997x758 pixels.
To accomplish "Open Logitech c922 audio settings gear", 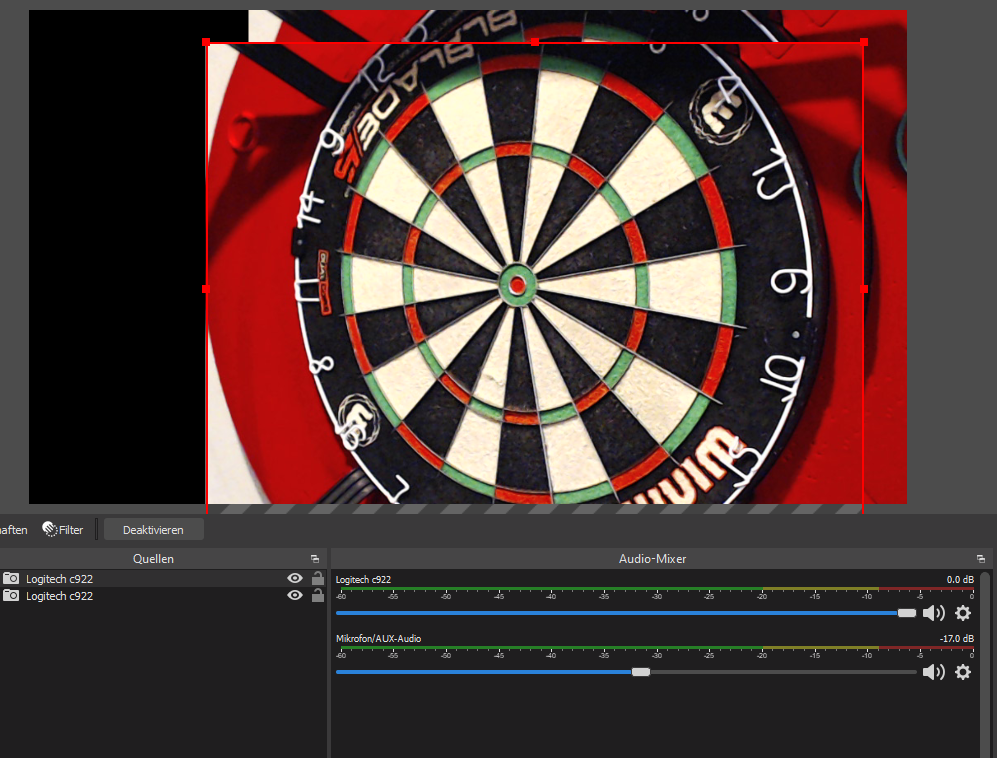I will click(963, 613).
